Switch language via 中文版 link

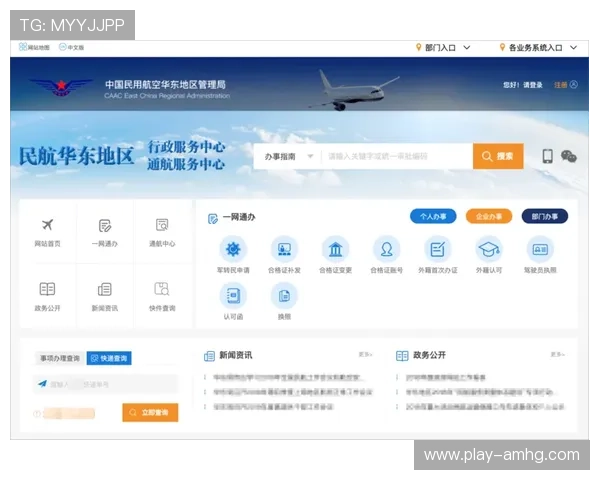point(71,47)
